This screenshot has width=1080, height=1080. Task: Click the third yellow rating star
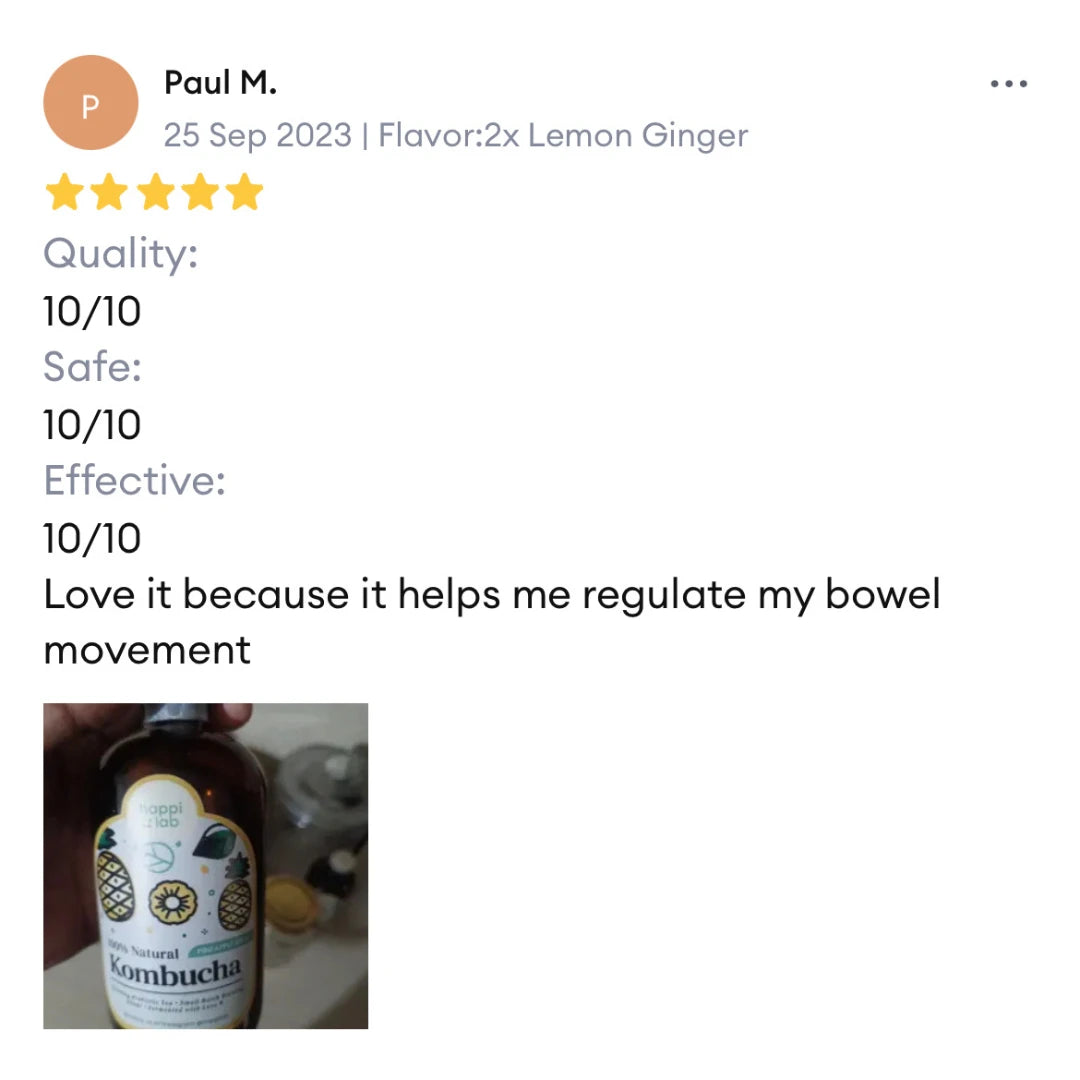click(156, 191)
